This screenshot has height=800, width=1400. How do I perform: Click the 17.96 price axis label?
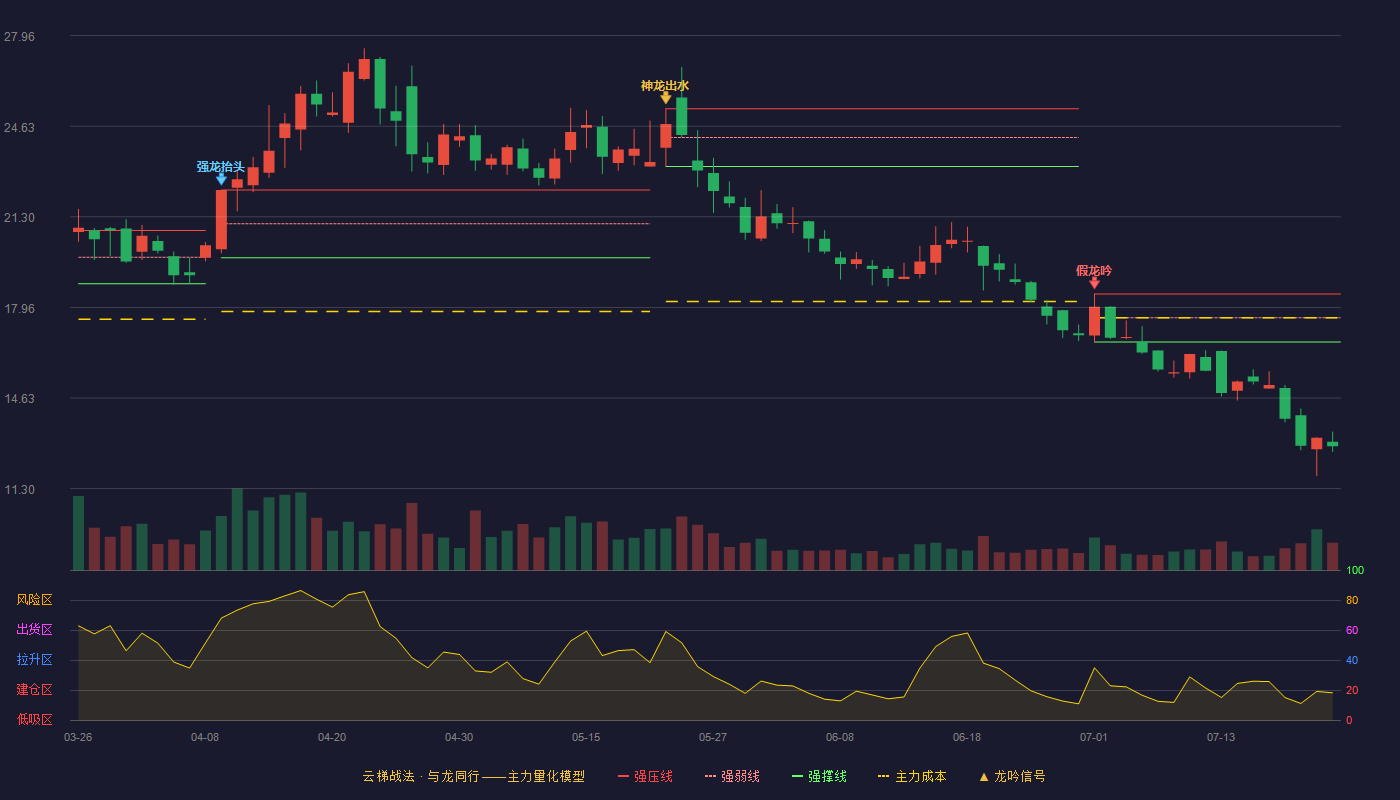(19, 309)
